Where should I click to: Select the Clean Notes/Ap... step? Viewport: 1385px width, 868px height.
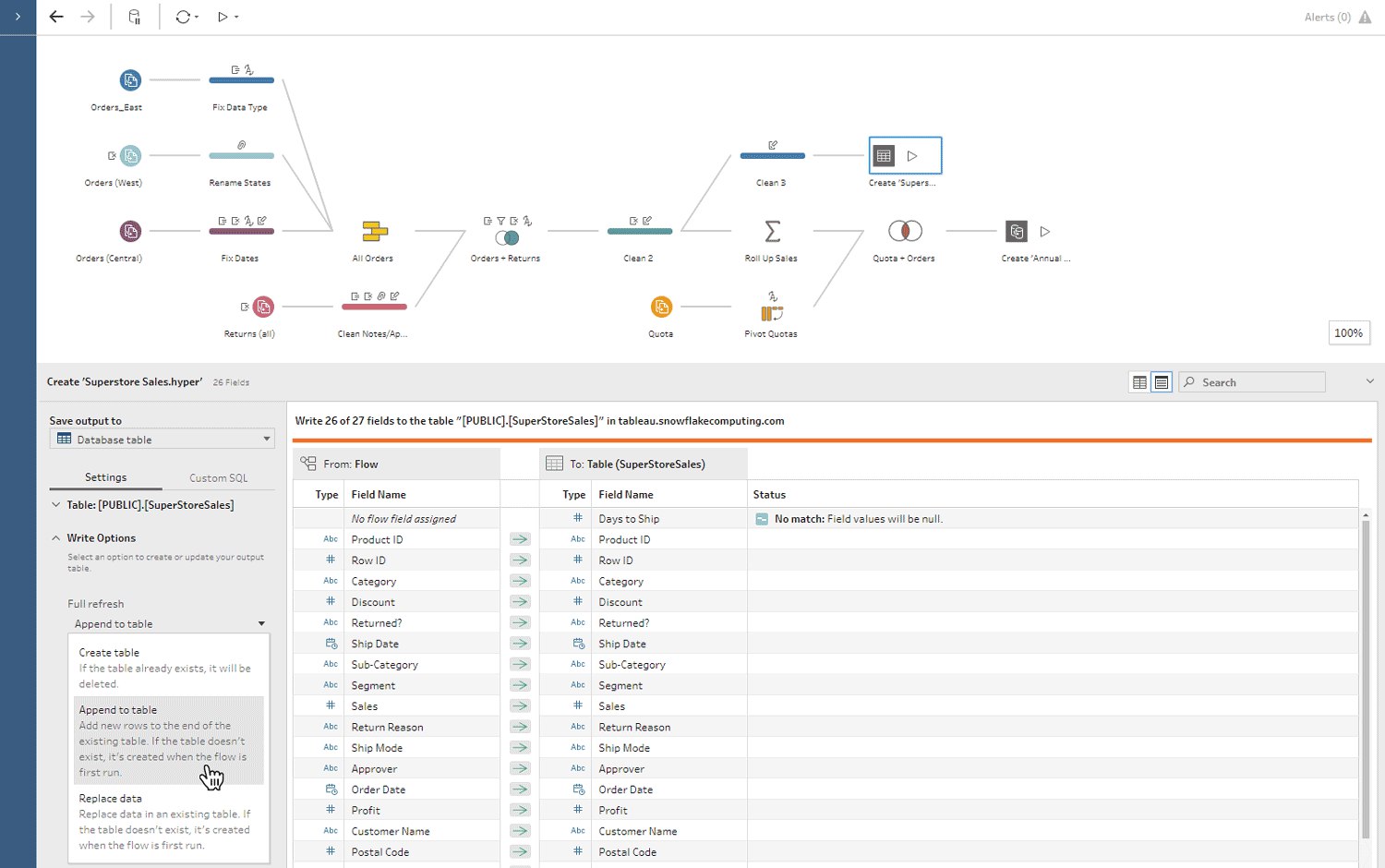pyautogui.click(x=374, y=307)
